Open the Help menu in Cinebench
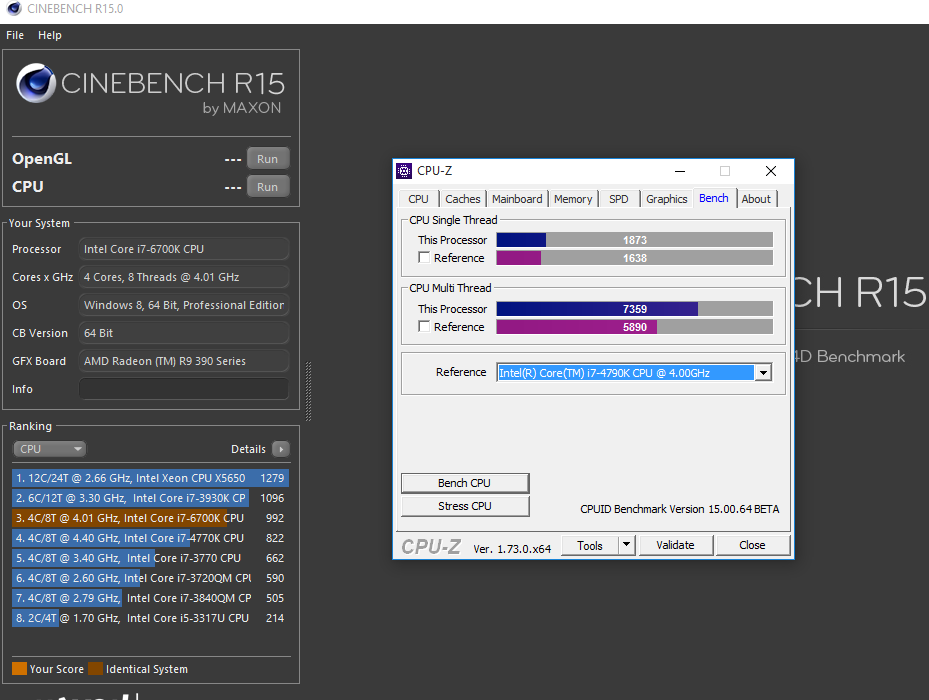Viewport: 929px width, 700px height. tap(50, 35)
